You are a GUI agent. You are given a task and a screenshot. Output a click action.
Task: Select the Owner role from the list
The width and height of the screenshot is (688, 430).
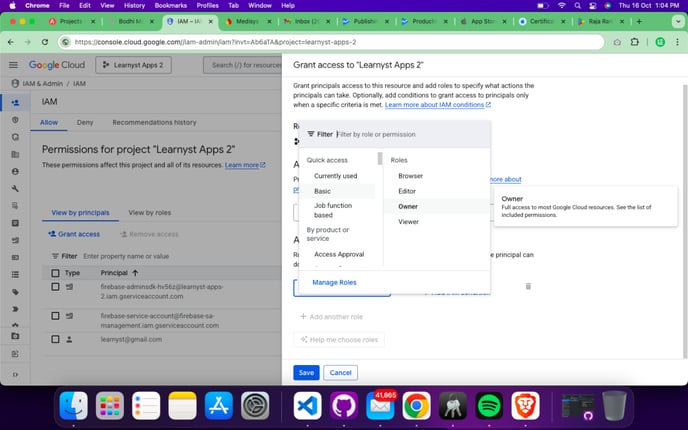(408, 206)
